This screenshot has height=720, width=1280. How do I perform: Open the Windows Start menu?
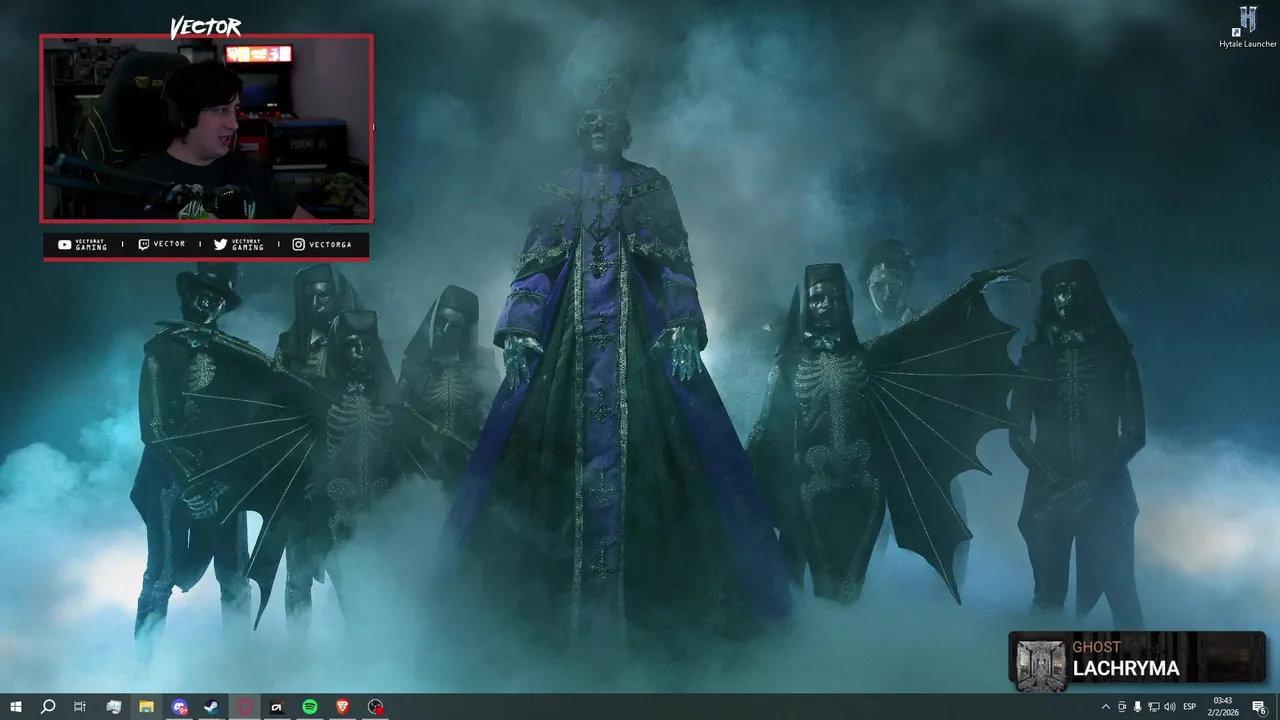pyautogui.click(x=16, y=707)
